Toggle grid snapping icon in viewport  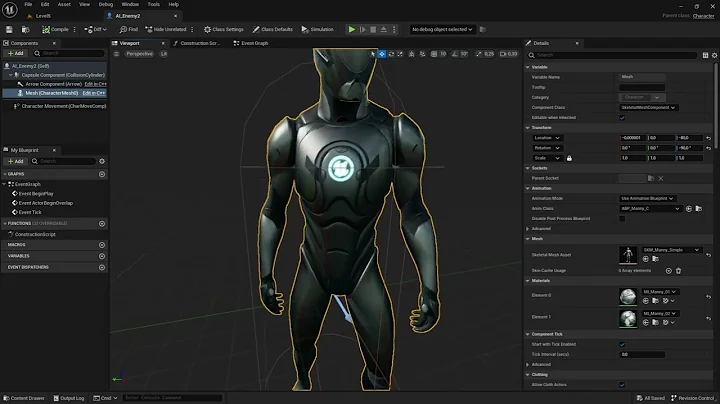pos(434,54)
